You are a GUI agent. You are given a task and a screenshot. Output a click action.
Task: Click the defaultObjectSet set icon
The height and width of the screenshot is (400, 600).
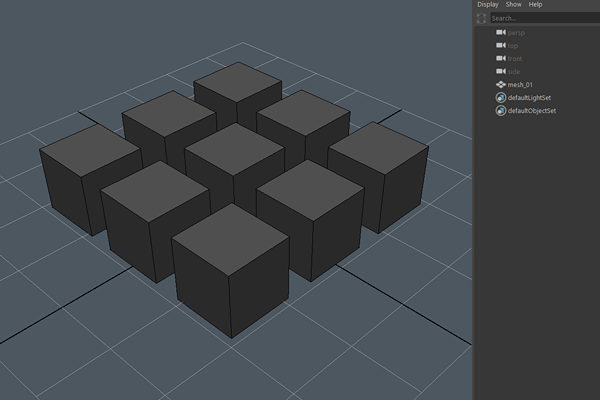(501, 111)
